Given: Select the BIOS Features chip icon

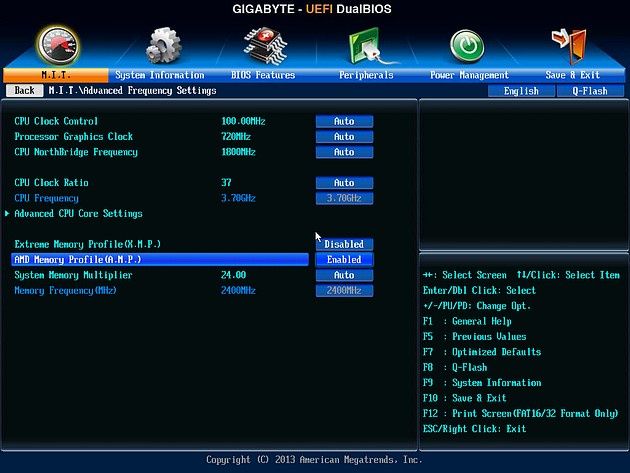Looking at the screenshot, I should (265, 45).
